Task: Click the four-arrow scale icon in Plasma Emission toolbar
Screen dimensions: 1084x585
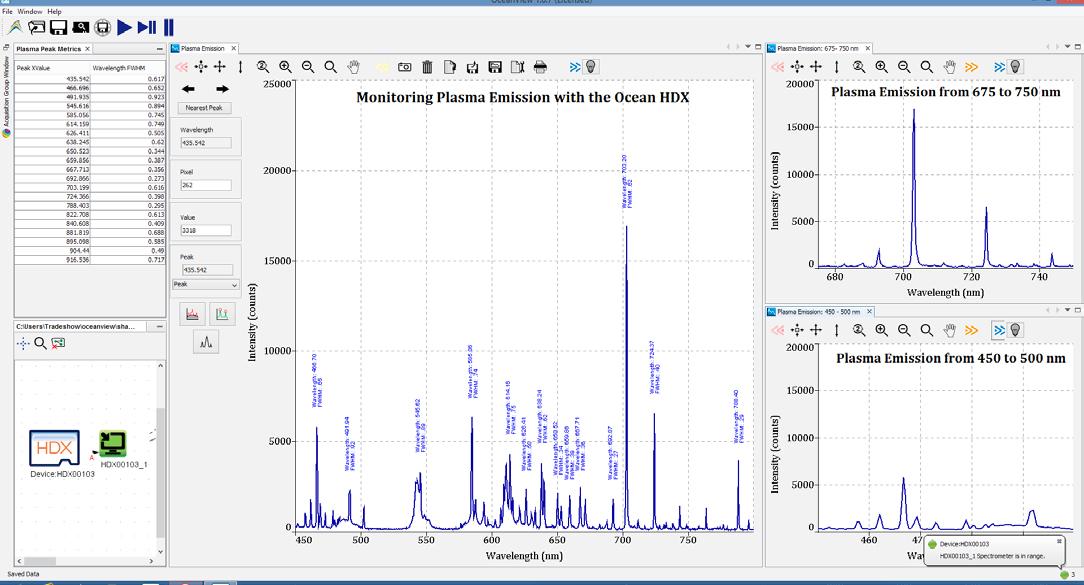Action: coord(220,67)
